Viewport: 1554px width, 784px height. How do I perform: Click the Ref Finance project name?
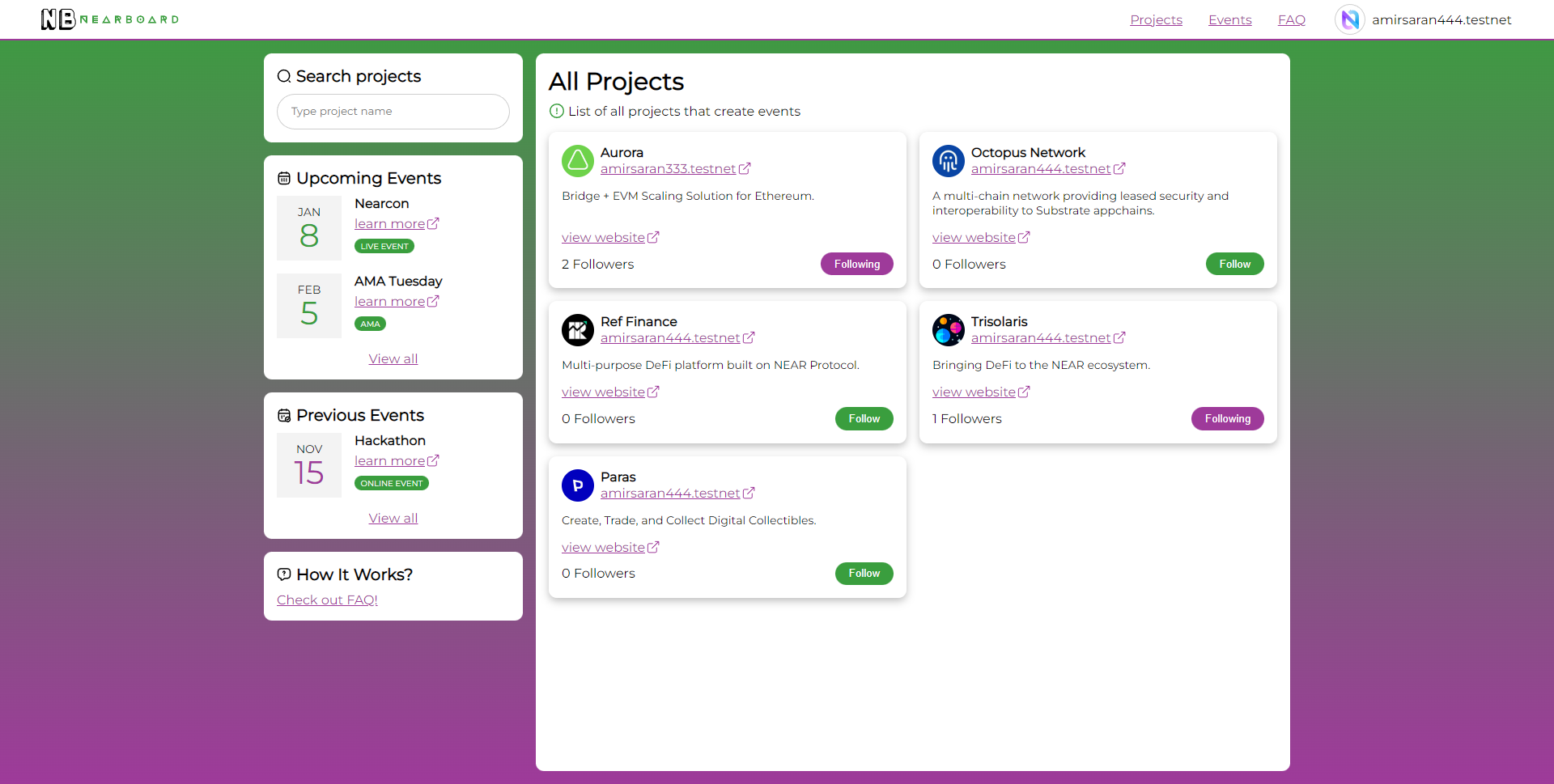(x=639, y=322)
